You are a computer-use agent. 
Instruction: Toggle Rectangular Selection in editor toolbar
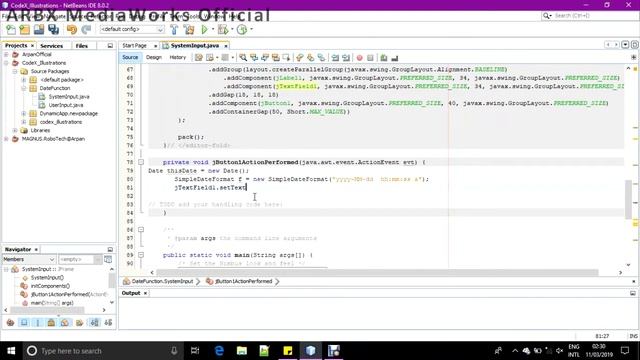286,58
